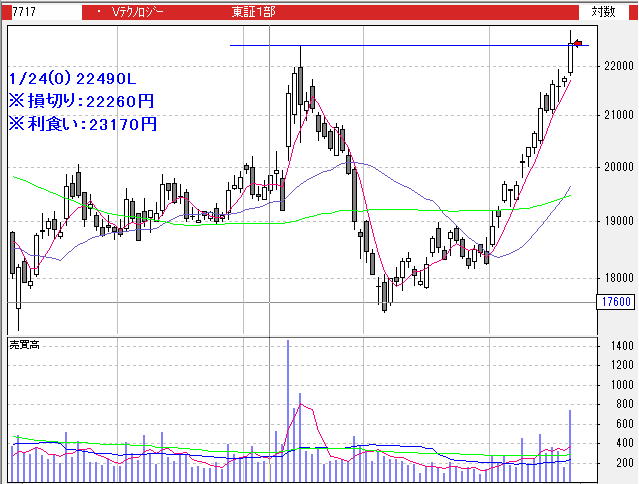The width and height of the screenshot is (639, 484).
Task: Click the 利食い:23170円 take-profit annotation
Action: pyautogui.click(x=82, y=124)
